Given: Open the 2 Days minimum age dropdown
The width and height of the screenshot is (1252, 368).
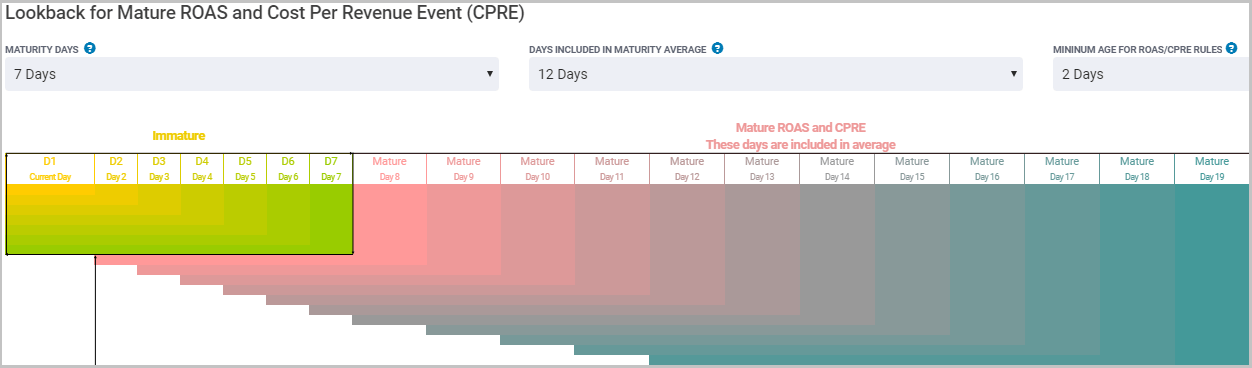Looking at the screenshot, I should (1151, 74).
